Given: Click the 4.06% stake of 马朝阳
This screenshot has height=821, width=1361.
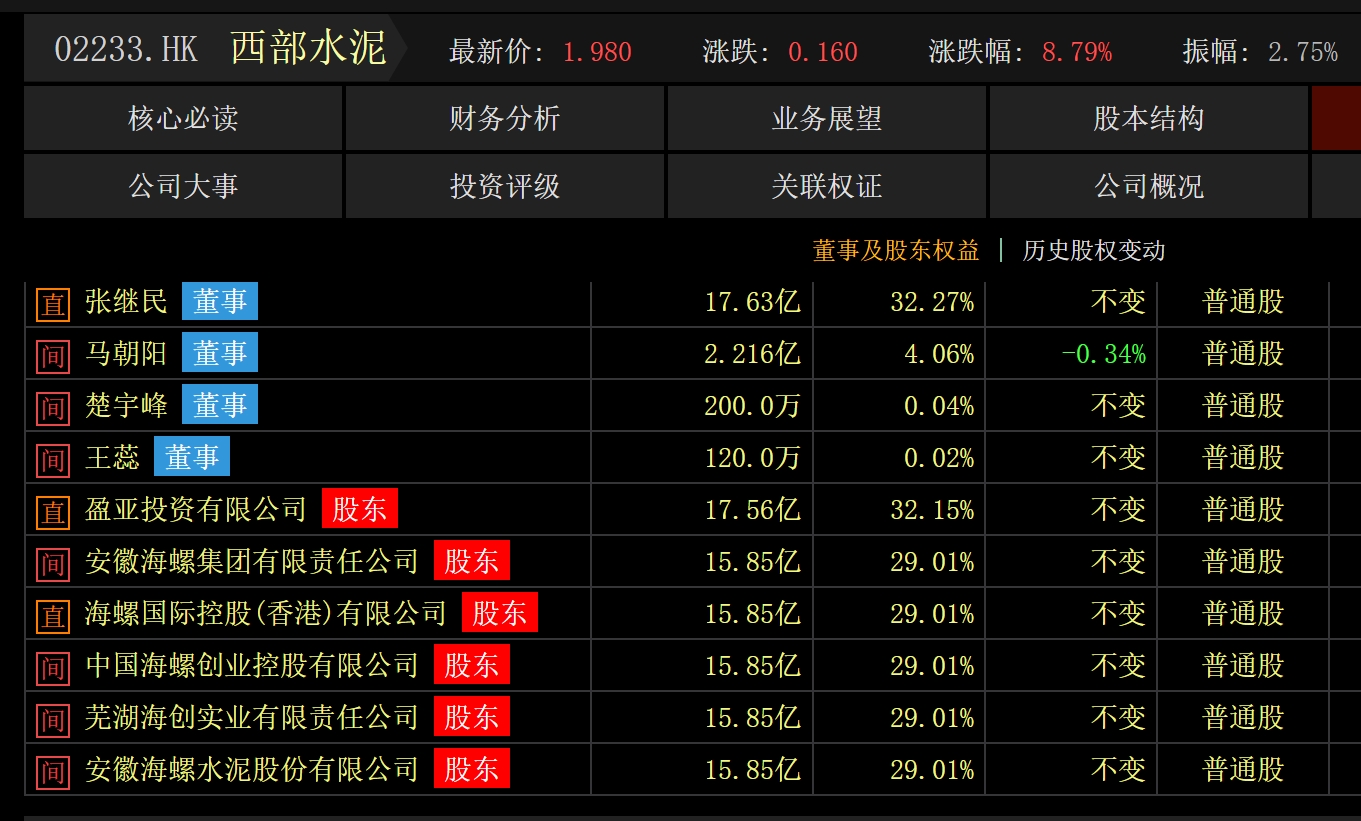Looking at the screenshot, I should tap(939, 354).
